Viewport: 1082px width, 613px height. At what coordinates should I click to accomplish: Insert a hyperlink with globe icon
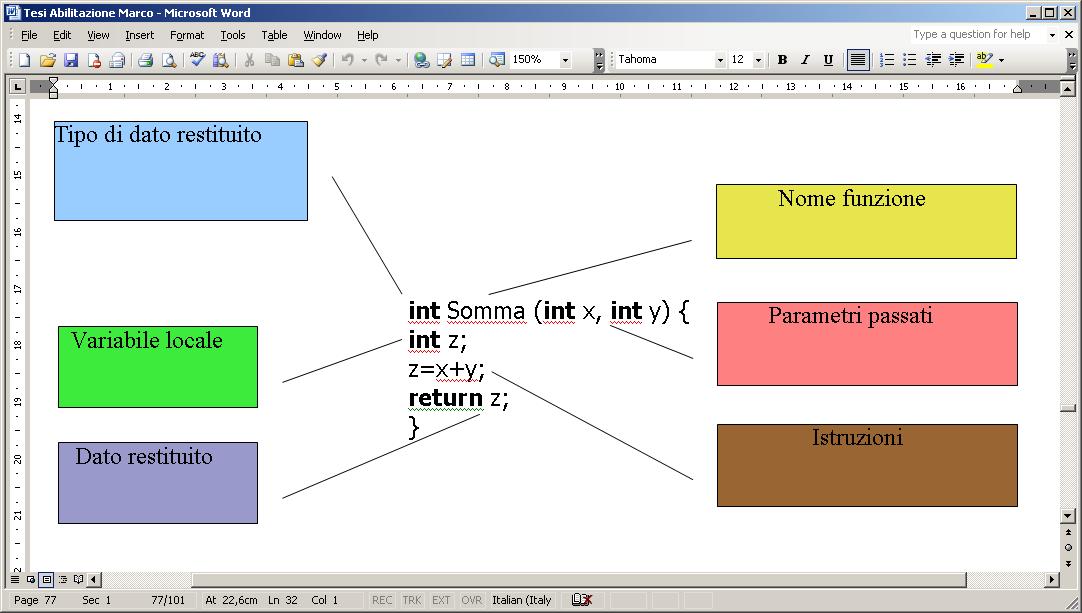tap(422, 60)
